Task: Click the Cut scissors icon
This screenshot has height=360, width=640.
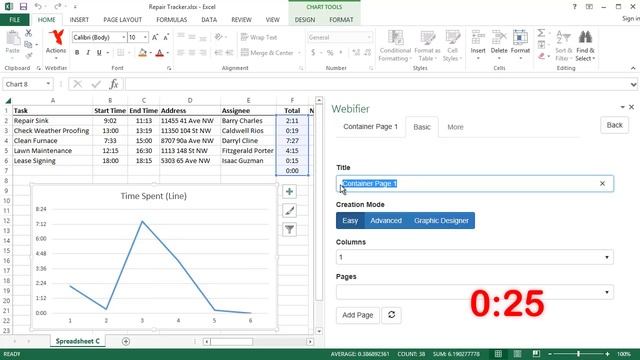Action: pyautogui.click(x=28, y=33)
